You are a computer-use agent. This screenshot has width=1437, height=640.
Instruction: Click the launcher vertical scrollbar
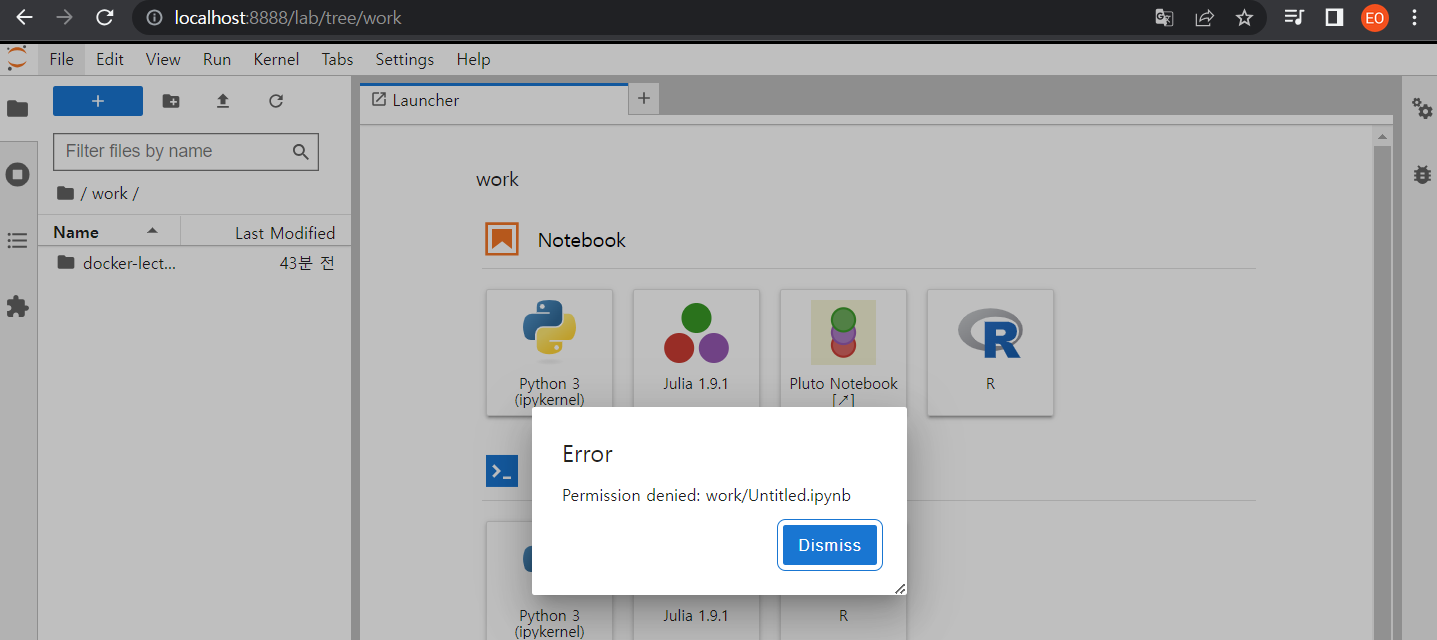click(1382, 392)
